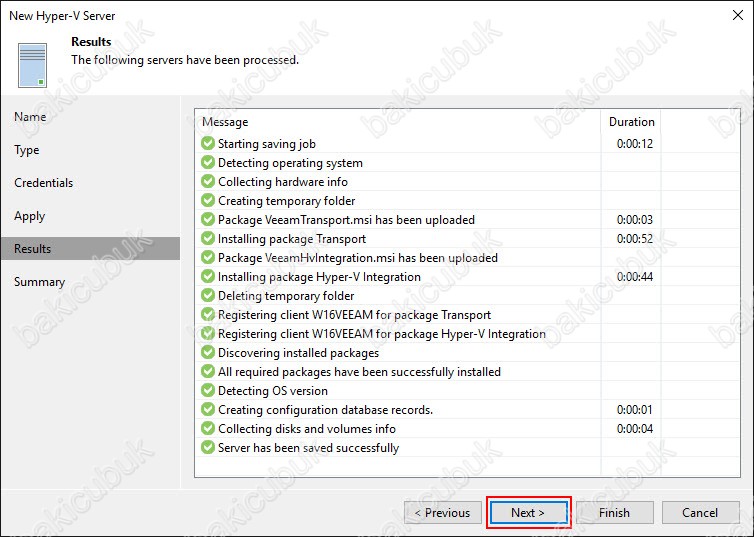
Task: Click success icon for Detecting OS version
Action: tap(208, 390)
